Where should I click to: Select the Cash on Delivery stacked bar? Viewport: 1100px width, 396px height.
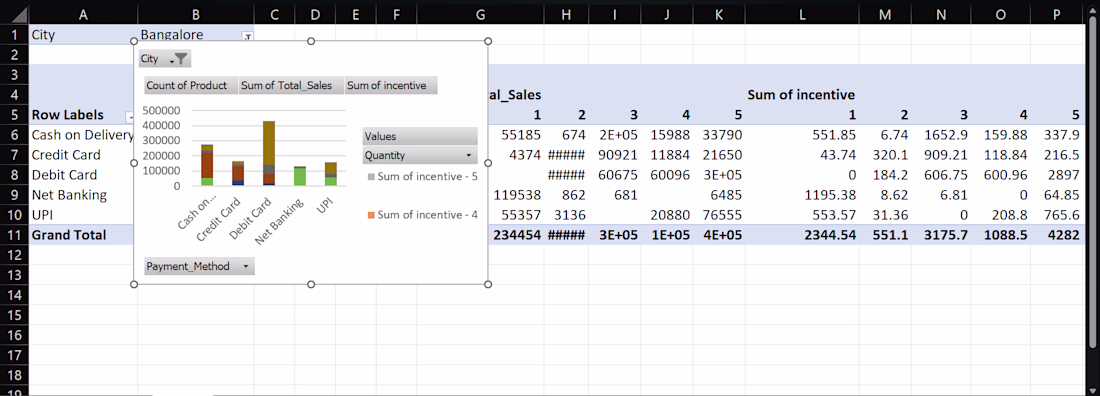coord(207,165)
